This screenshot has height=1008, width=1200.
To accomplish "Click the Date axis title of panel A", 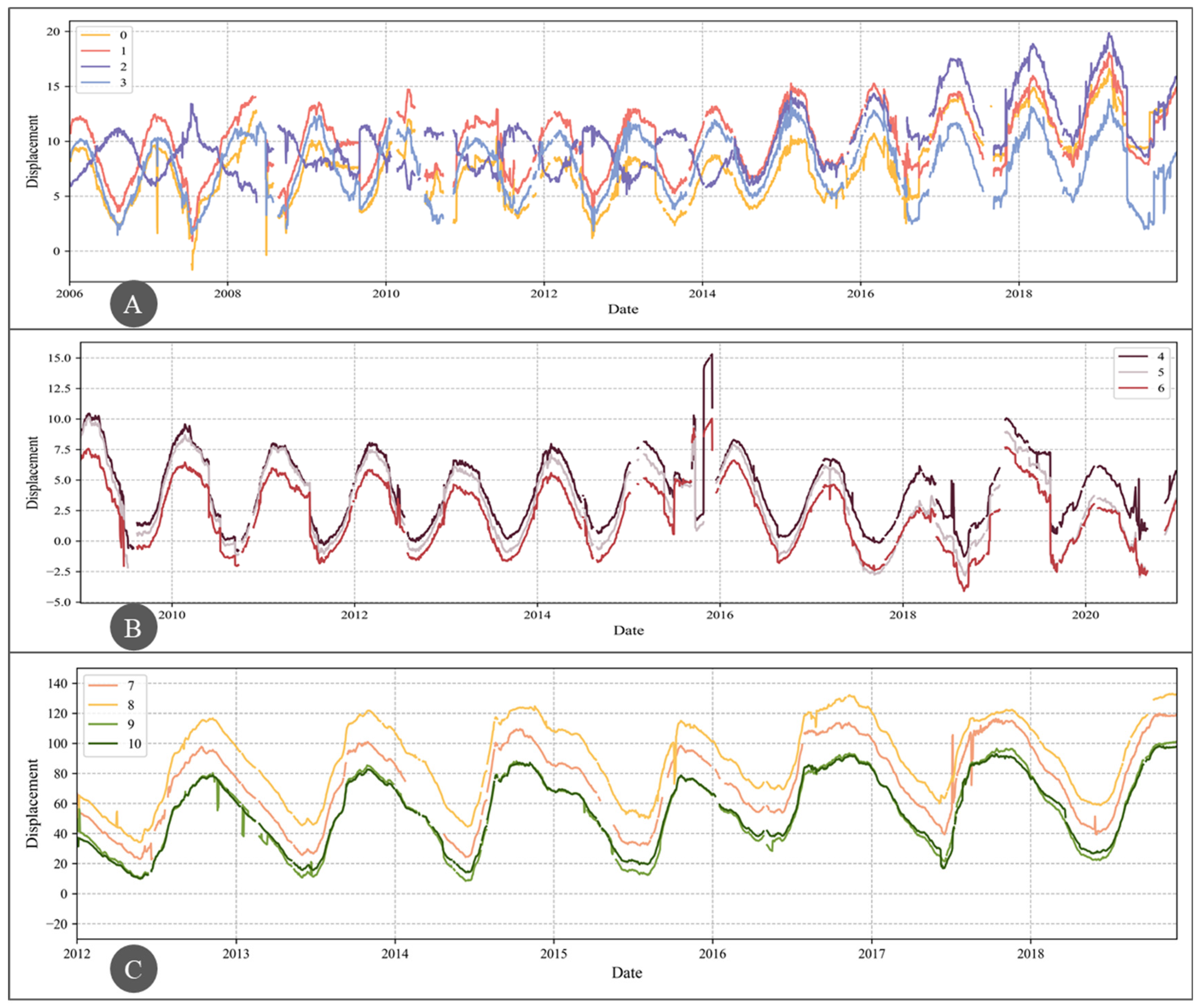I will (623, 309).
